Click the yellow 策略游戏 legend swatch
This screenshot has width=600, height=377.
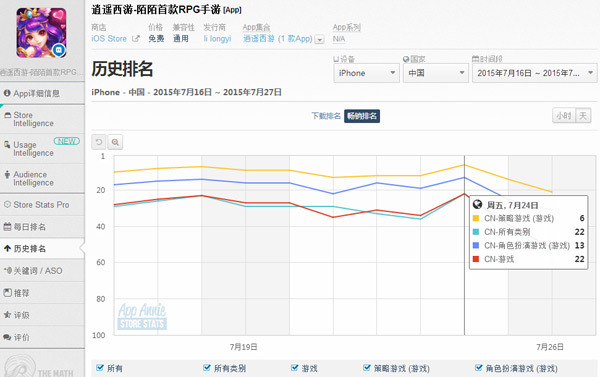click(x=476, y=218)
